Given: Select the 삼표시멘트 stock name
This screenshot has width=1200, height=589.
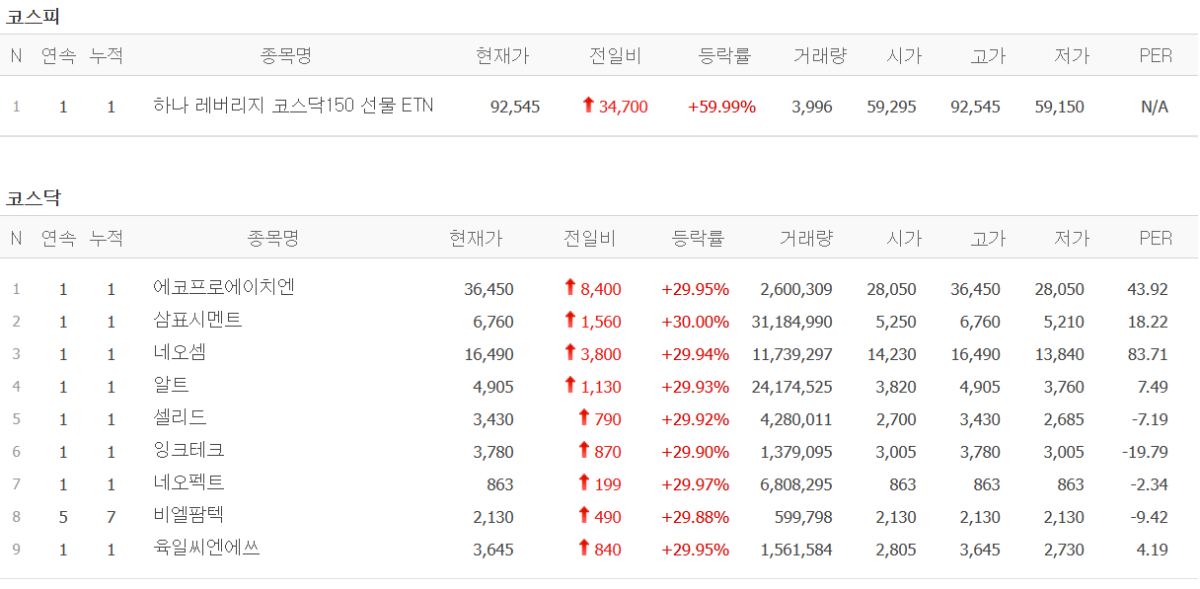Looking at the screenshot, I should coord(197,320).
